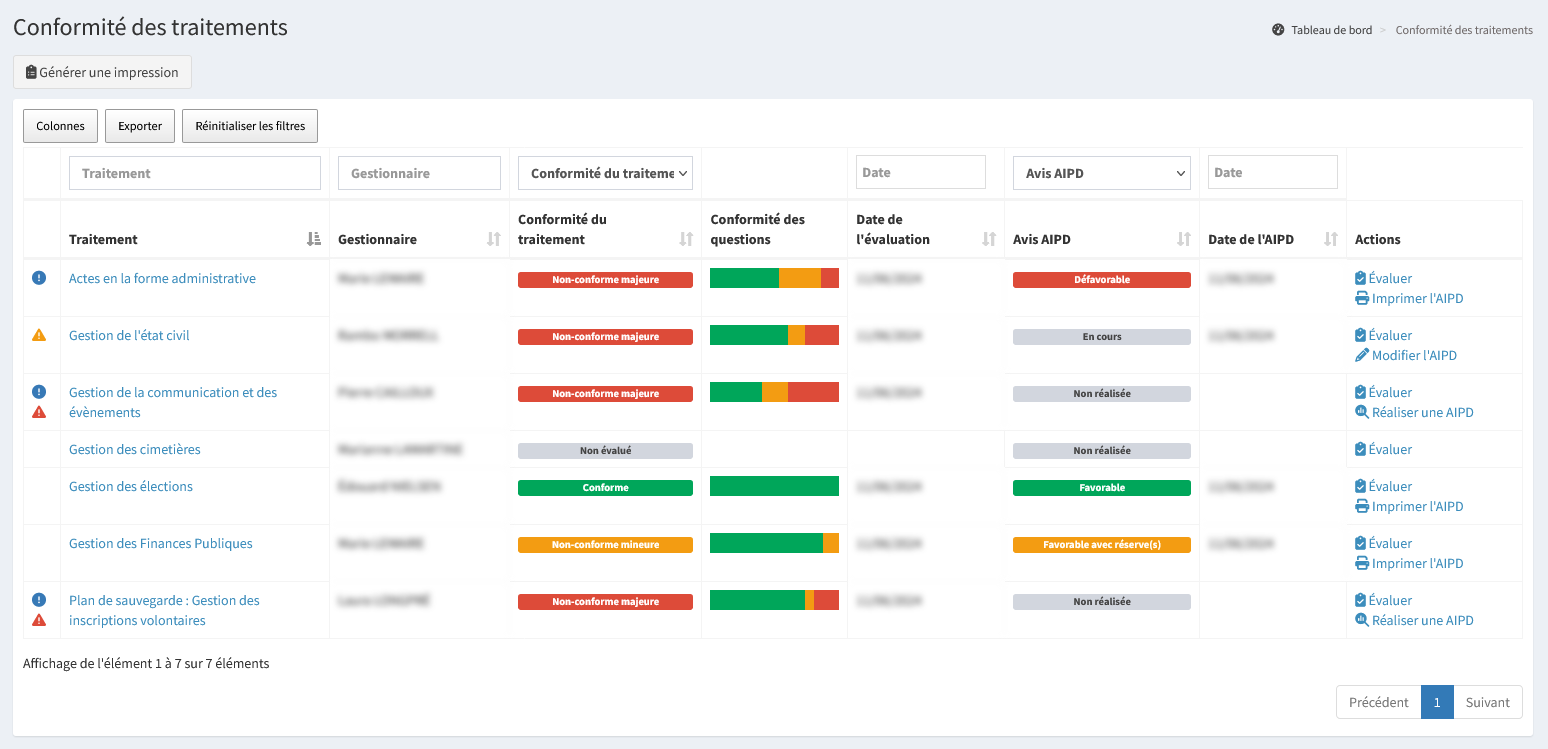Open the Gestion des cimetières treatment link

(x=135, y=450)
